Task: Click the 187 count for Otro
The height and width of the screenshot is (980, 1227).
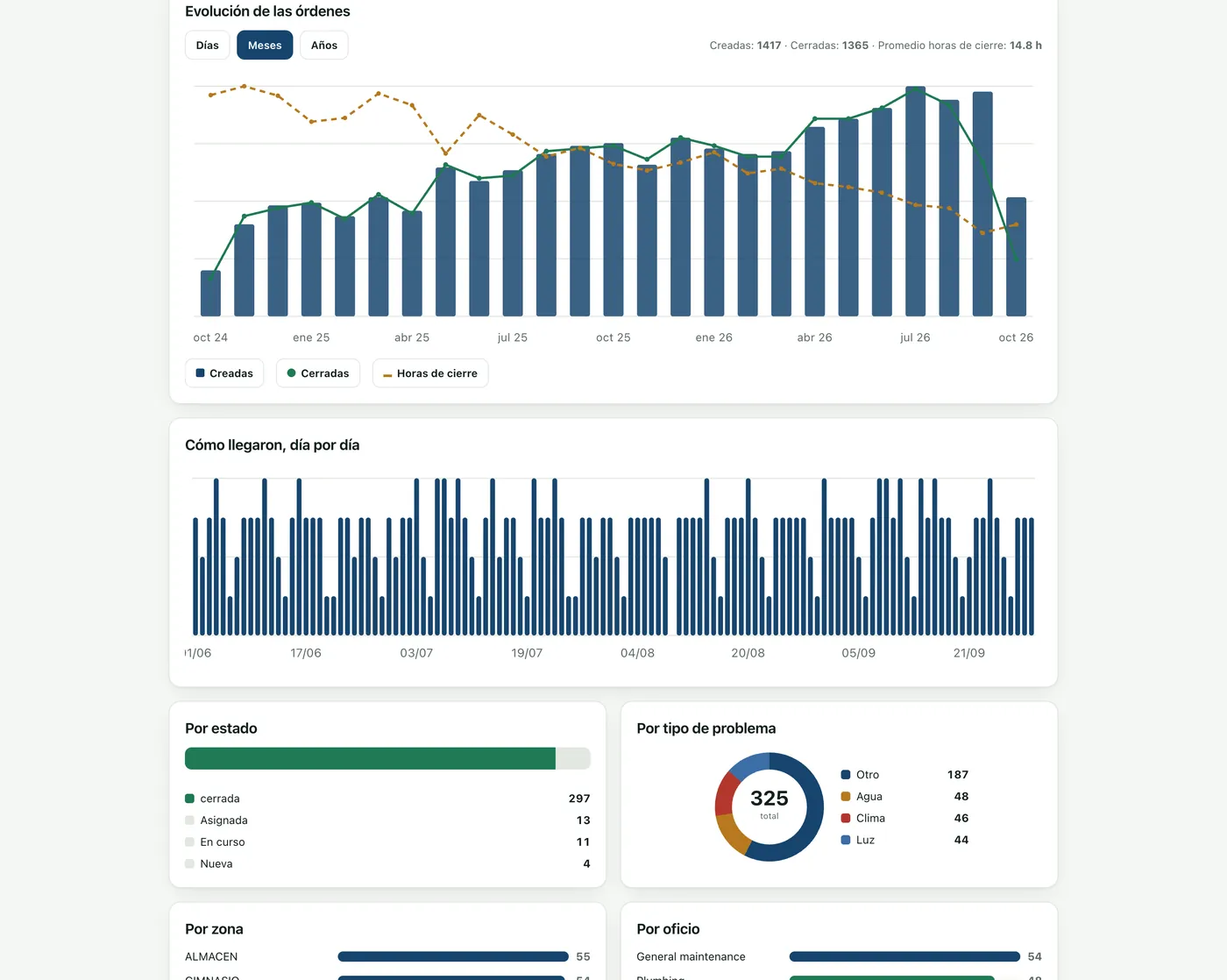Action: (x=958, y=775)
